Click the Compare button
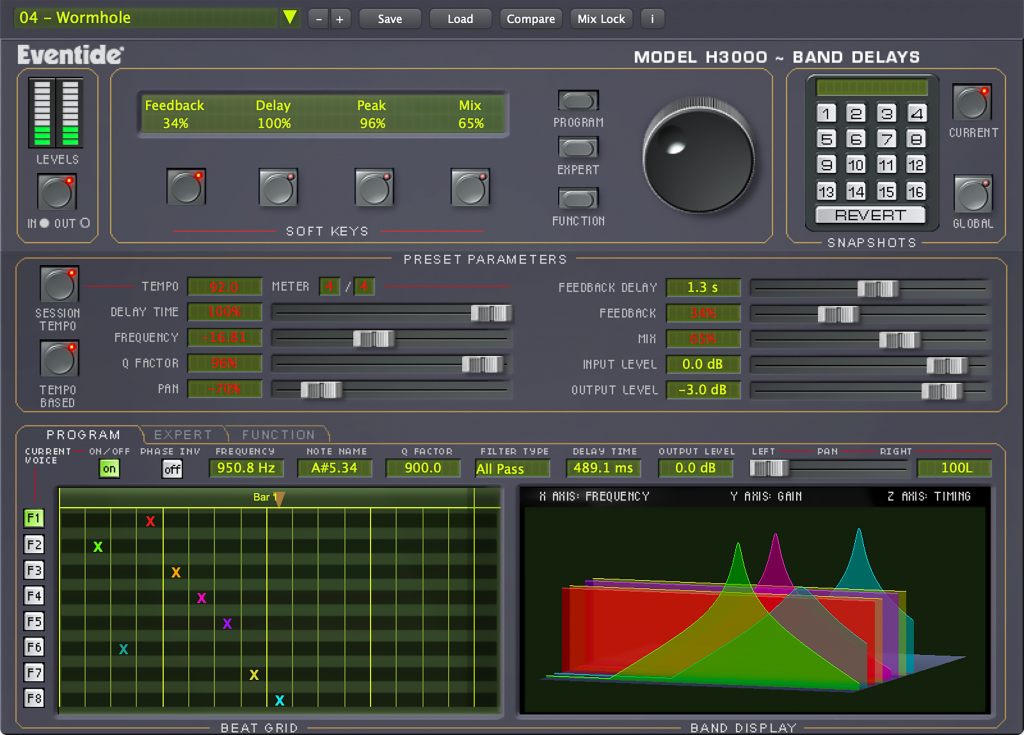Viewport: 1024px width, 735px height. pos(530,18)
